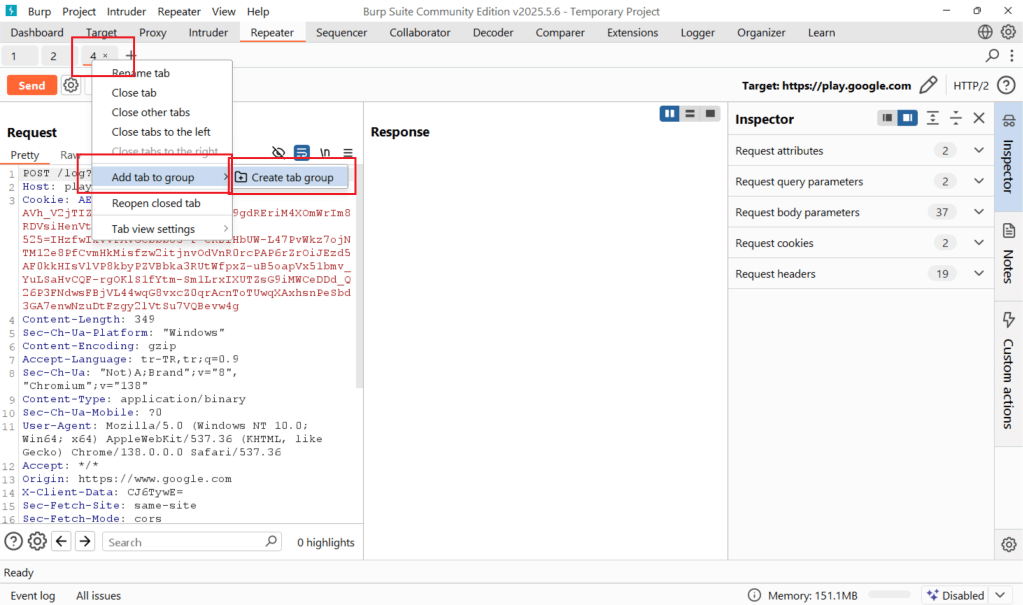Viewport: 1023px width, 605px height.
Task: Expand Request body parameters section
Action: point(979,212)
